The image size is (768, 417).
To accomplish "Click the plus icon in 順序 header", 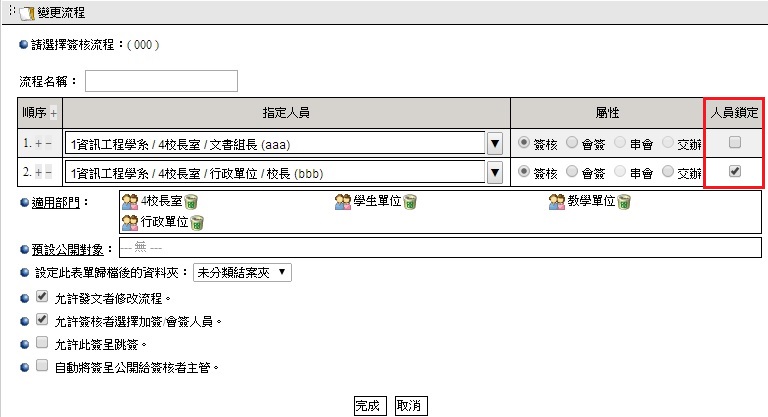I will pyautogui.click(x=54, y=113).
